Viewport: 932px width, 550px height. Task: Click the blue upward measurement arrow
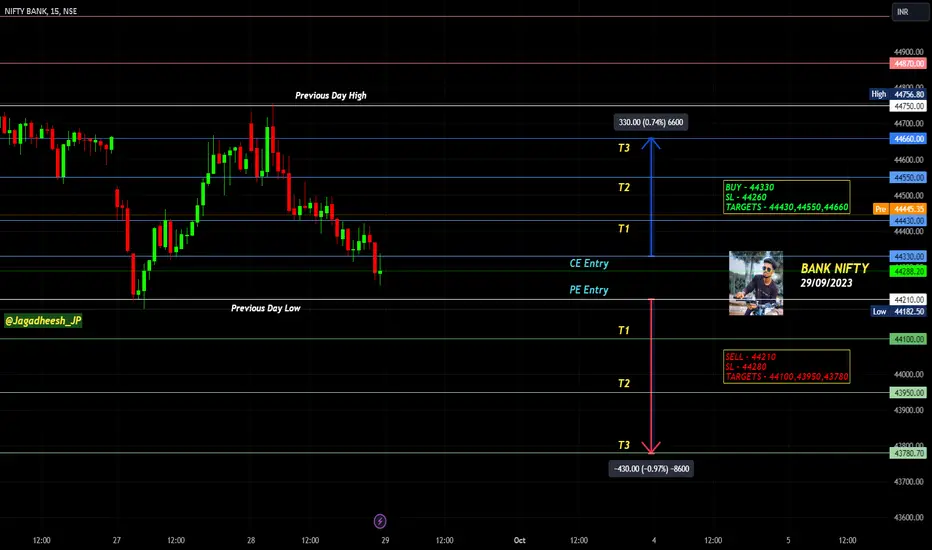(651, 197)
